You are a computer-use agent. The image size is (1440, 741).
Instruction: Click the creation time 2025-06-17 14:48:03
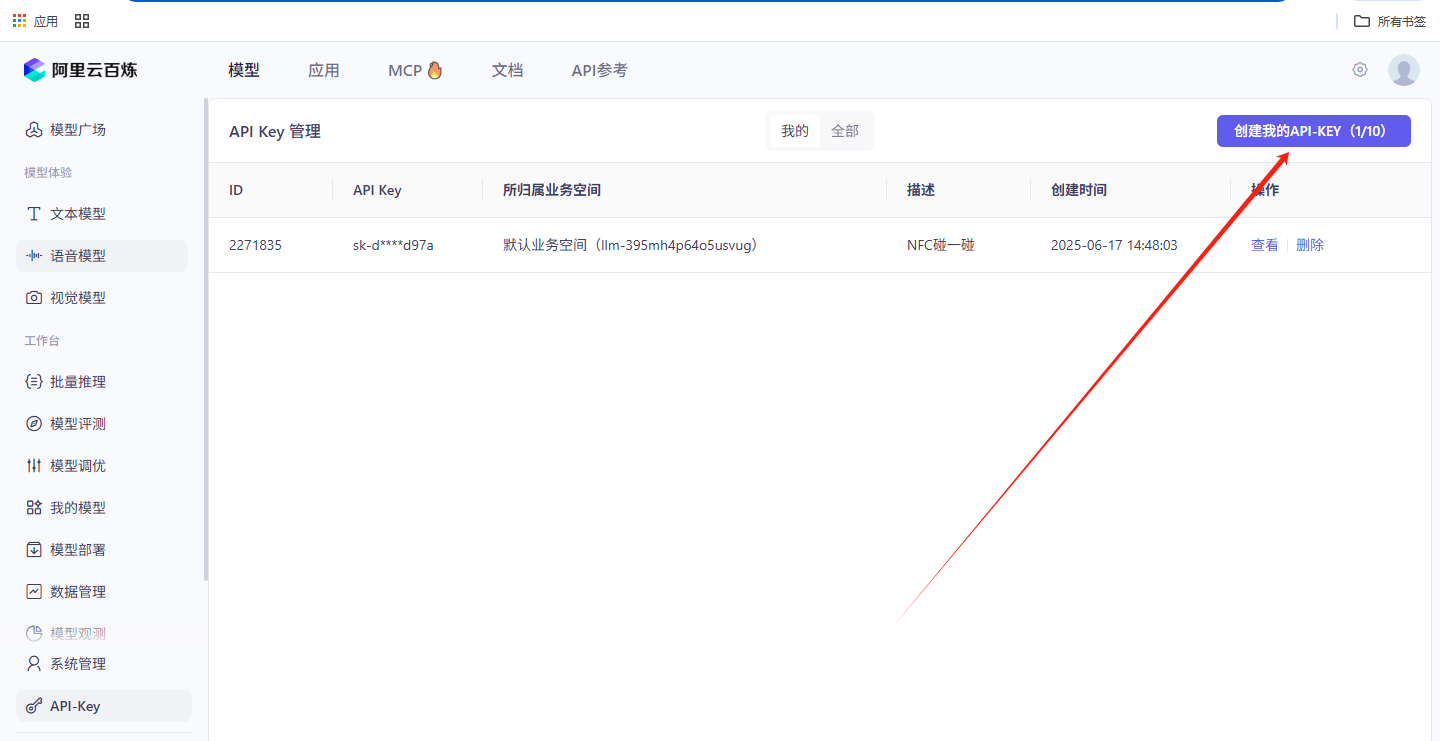pyautogui.click(x=1114, y=245)
